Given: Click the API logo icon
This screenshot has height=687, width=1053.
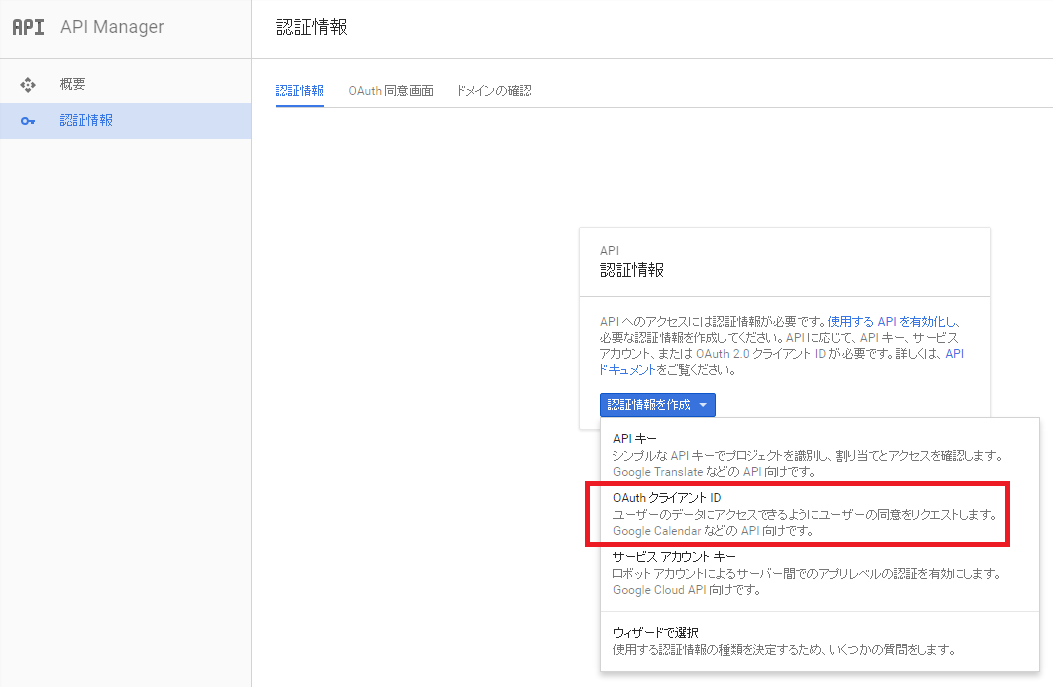Looking at the screenshot, I should coord(28,27).
